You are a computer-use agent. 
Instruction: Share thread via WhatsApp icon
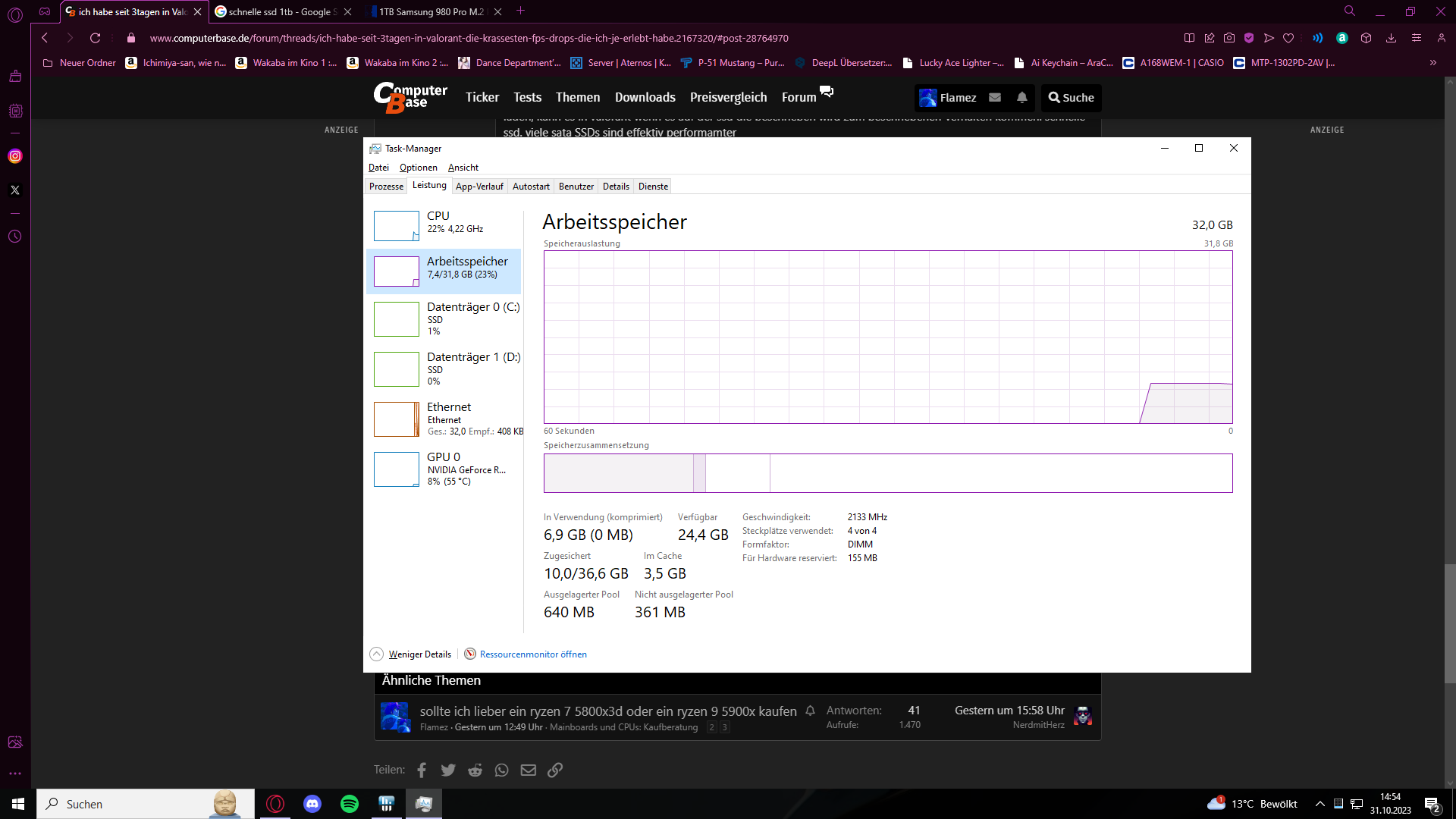click(501, 770)
